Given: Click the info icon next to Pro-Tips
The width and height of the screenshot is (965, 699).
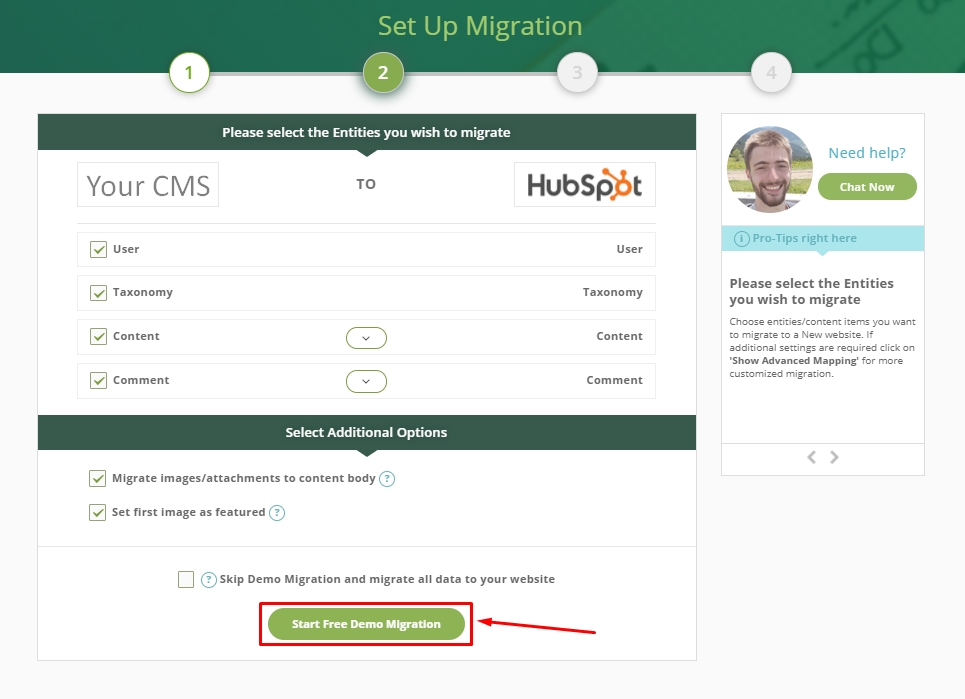Looking at the screenshot, I should [742, 238].
